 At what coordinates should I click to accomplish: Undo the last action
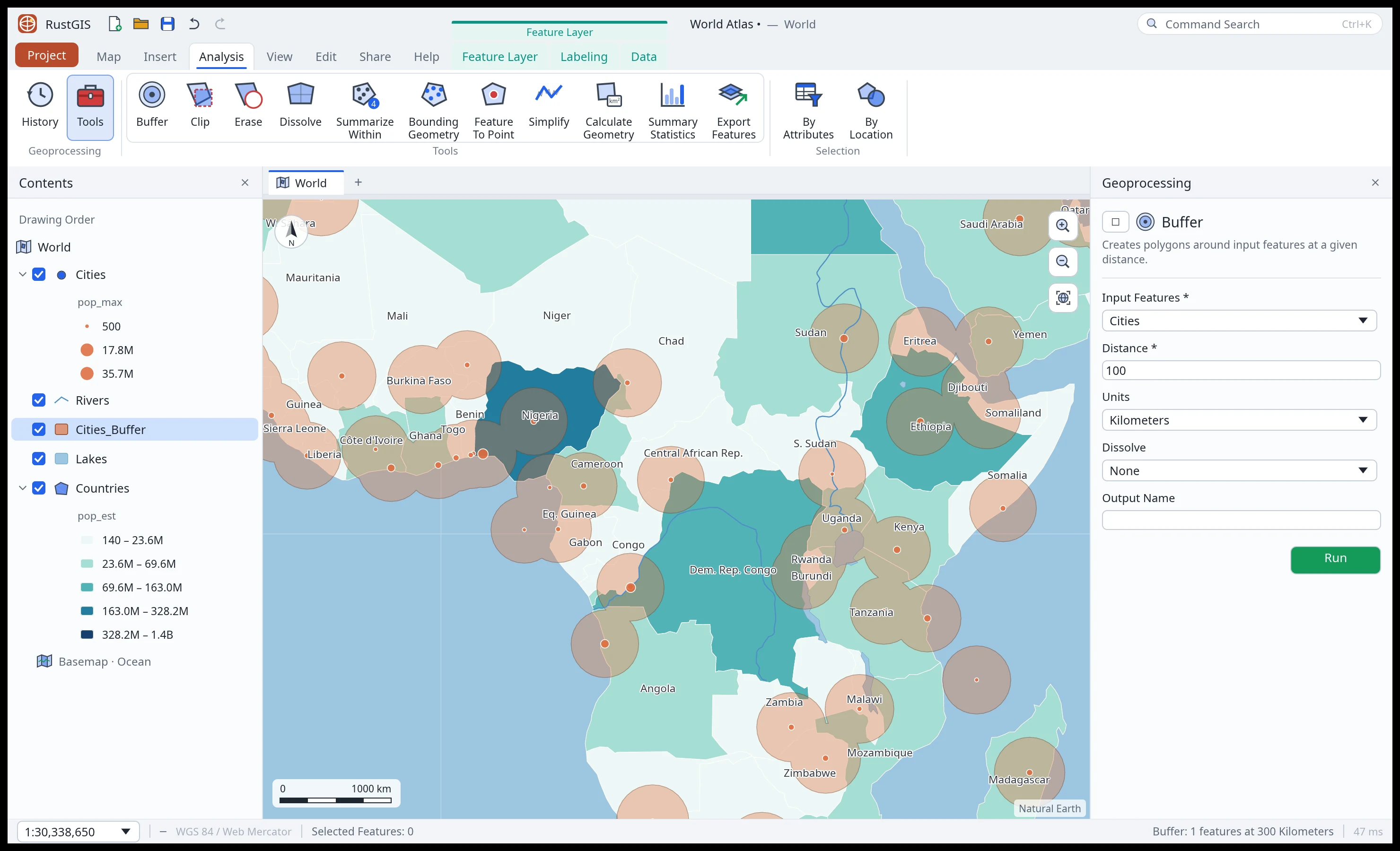[x=194, y=24]
